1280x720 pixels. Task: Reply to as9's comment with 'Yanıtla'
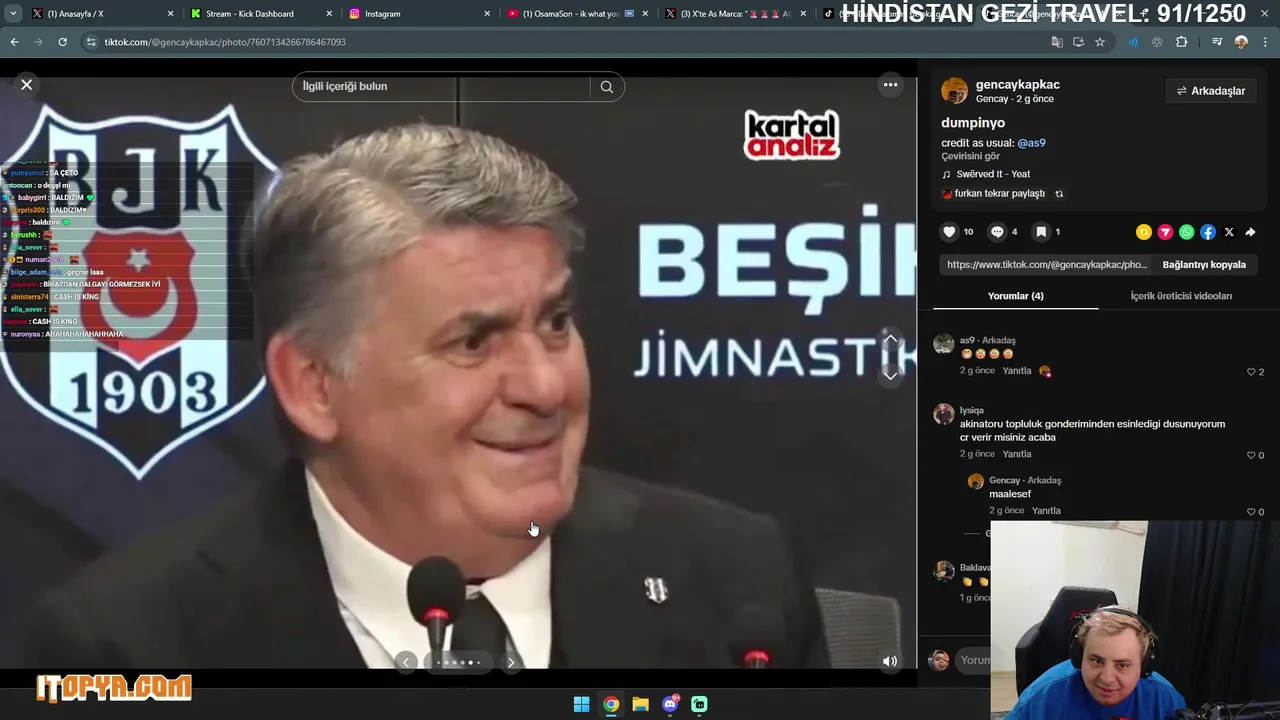click(1017, 371)
